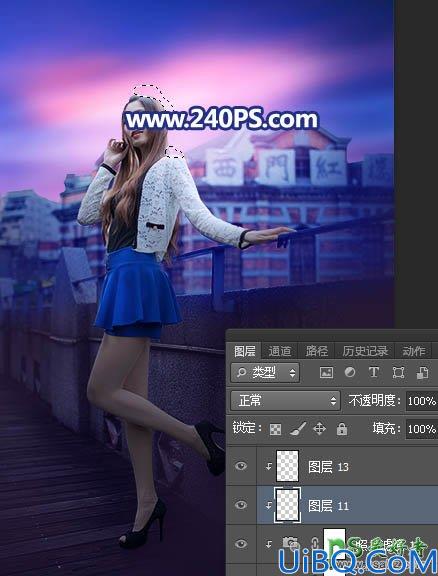The width and height of the screenshot is (438, 576).
Task: Toggle lock image pixels brush icon
Action: pyautogui.click(x=298, y=429)
